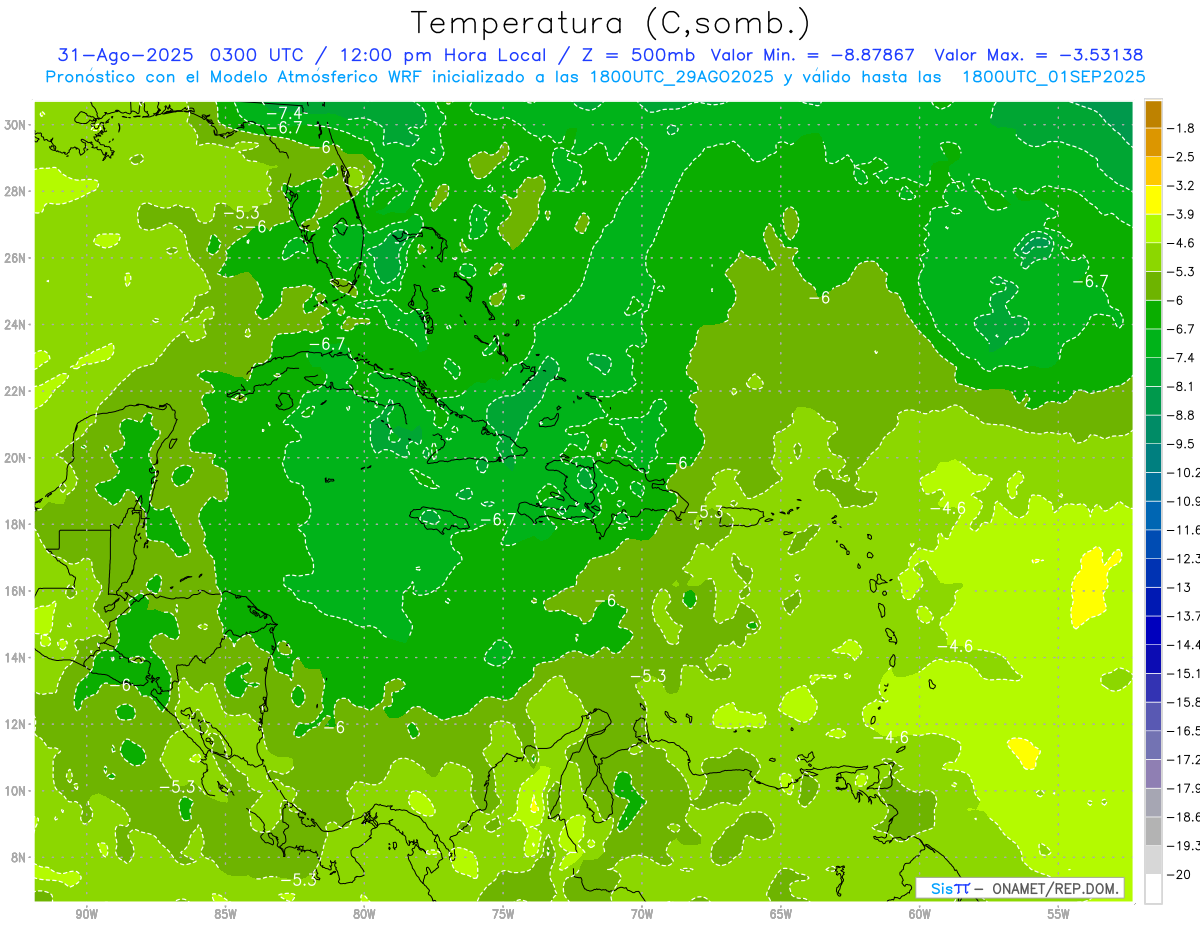Click the colorbar label "-2.5"

(1181, 157)
